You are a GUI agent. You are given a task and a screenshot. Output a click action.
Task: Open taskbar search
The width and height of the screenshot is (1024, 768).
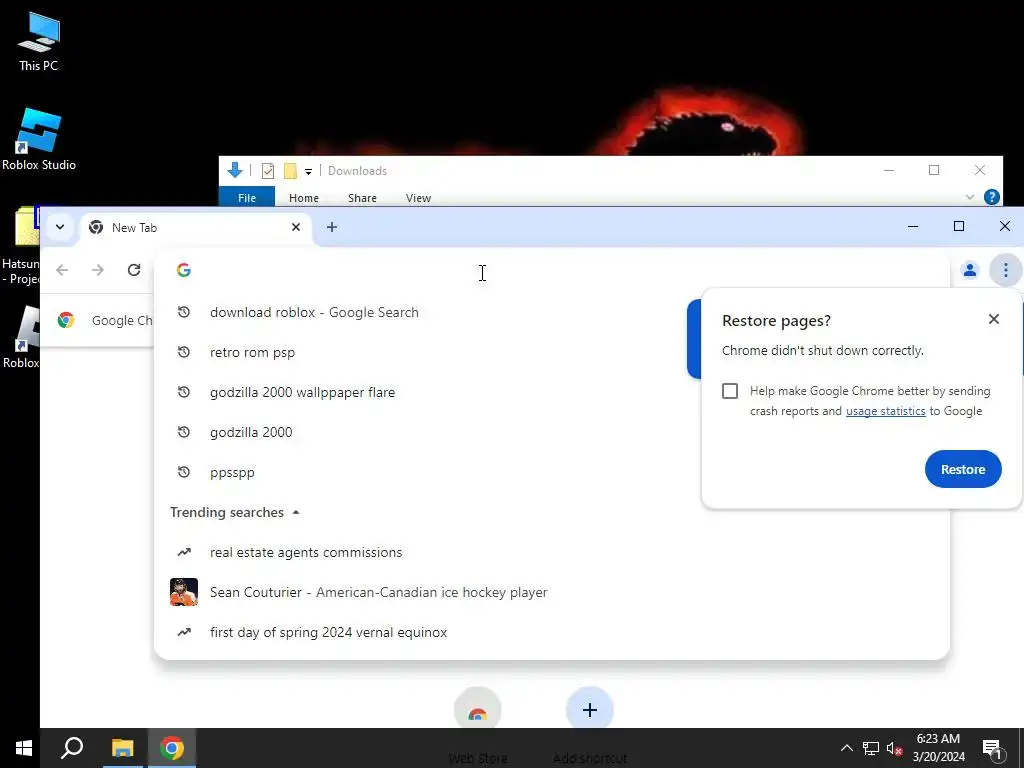pos(72,748)
